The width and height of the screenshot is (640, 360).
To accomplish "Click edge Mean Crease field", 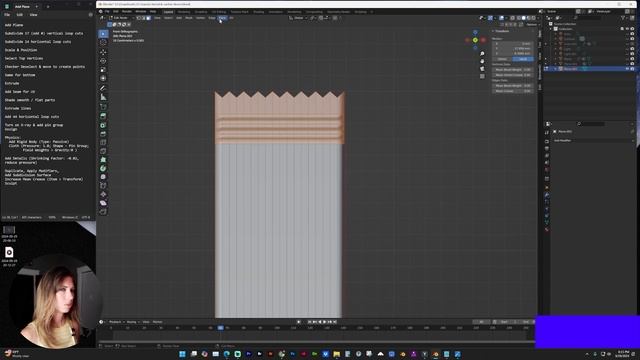I will (x=513, y=91).
